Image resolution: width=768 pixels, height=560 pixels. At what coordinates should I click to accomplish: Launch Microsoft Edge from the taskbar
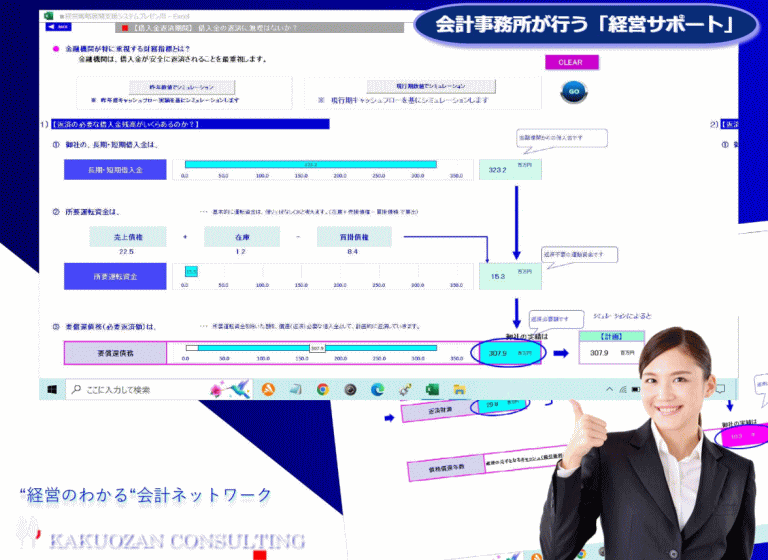377,390
